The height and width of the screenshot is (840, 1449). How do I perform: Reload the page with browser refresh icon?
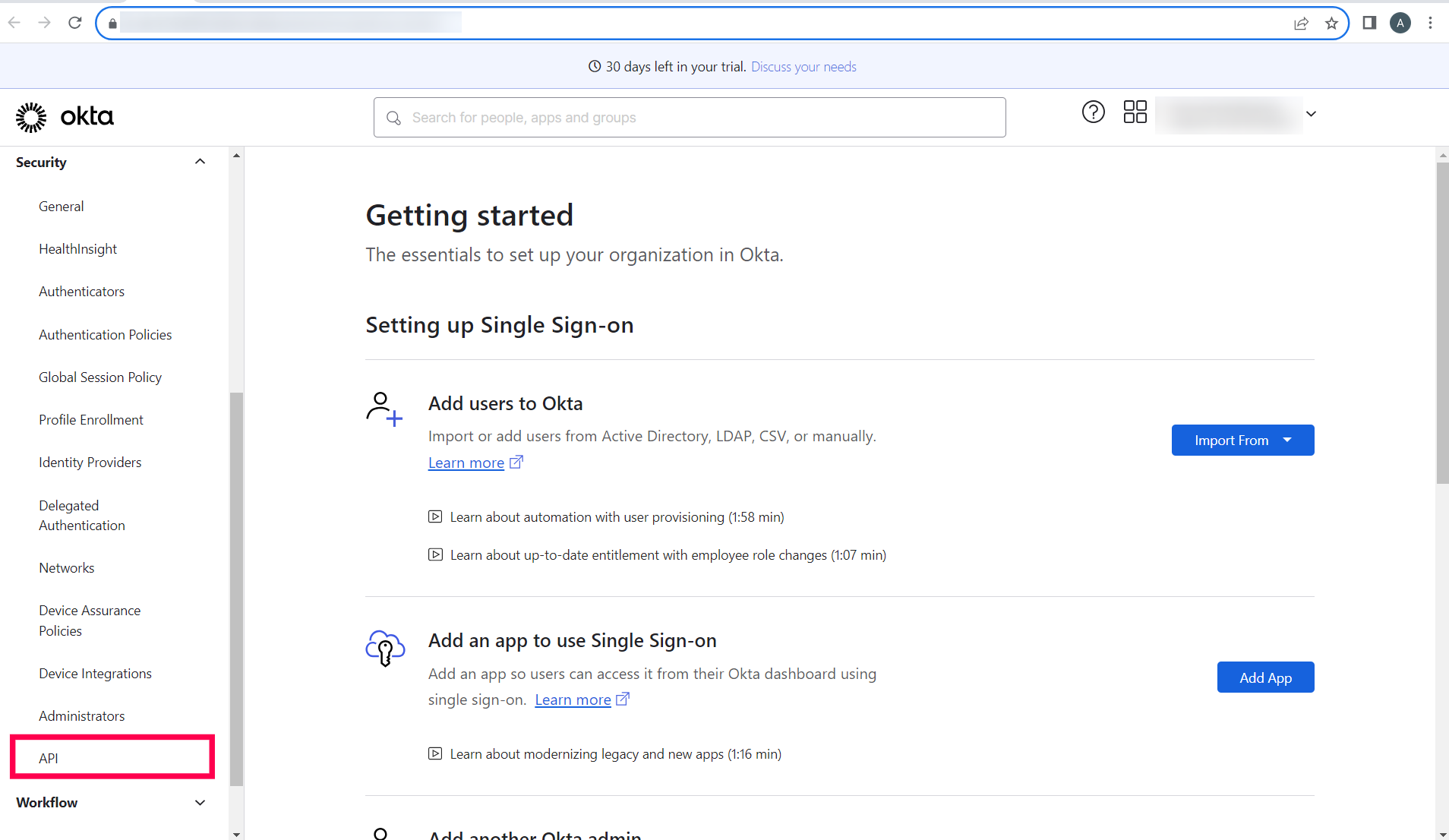[x=74, y=23]
